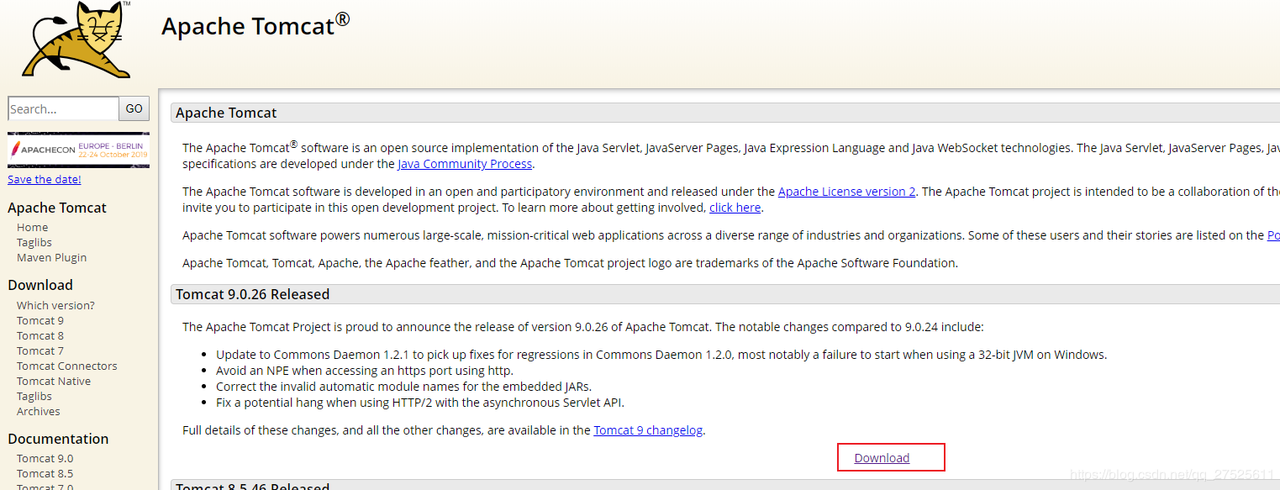Open the Archives sidebar link

pyautogui.click(x=38, y=411)
